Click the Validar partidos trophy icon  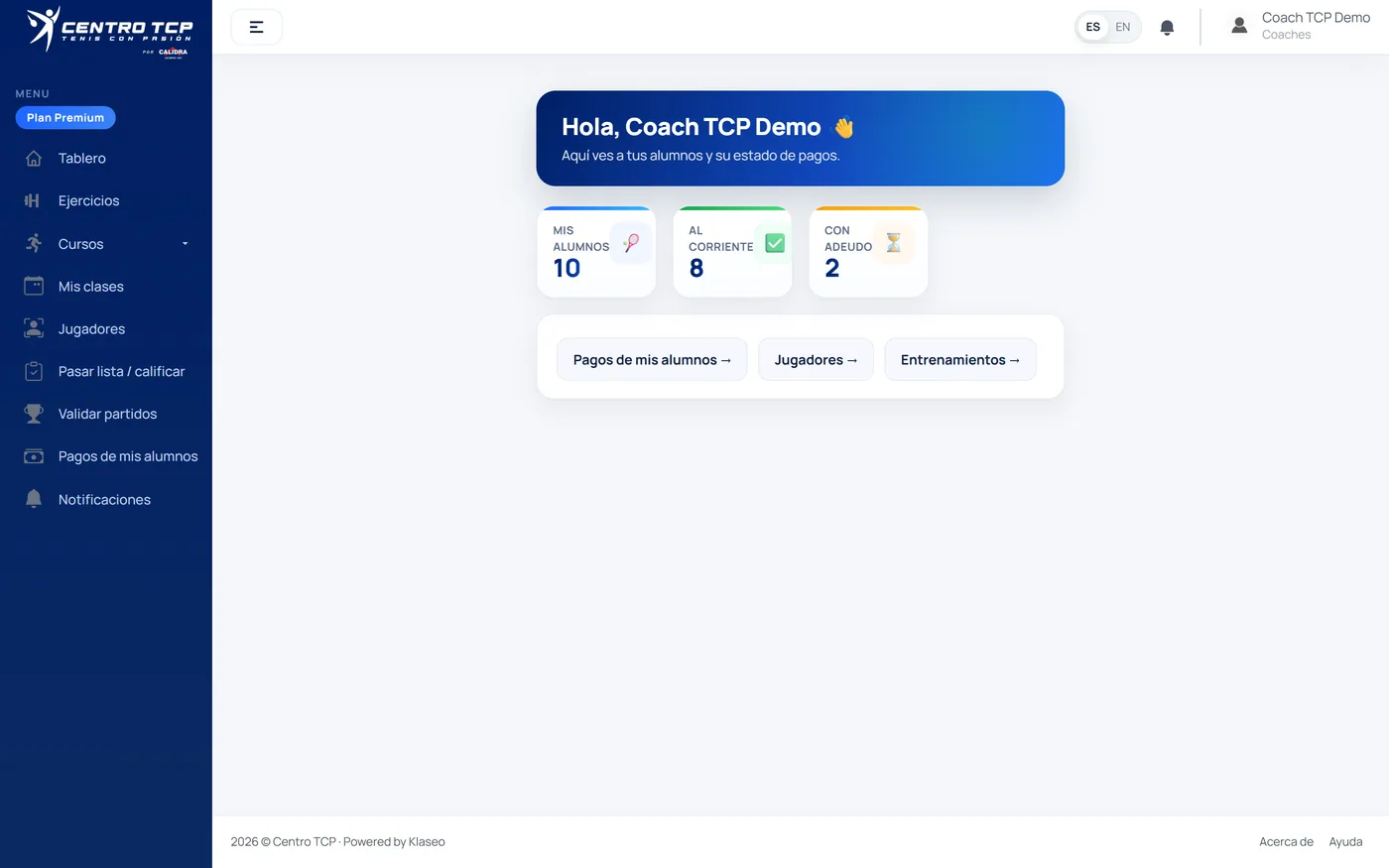point(34,414)
